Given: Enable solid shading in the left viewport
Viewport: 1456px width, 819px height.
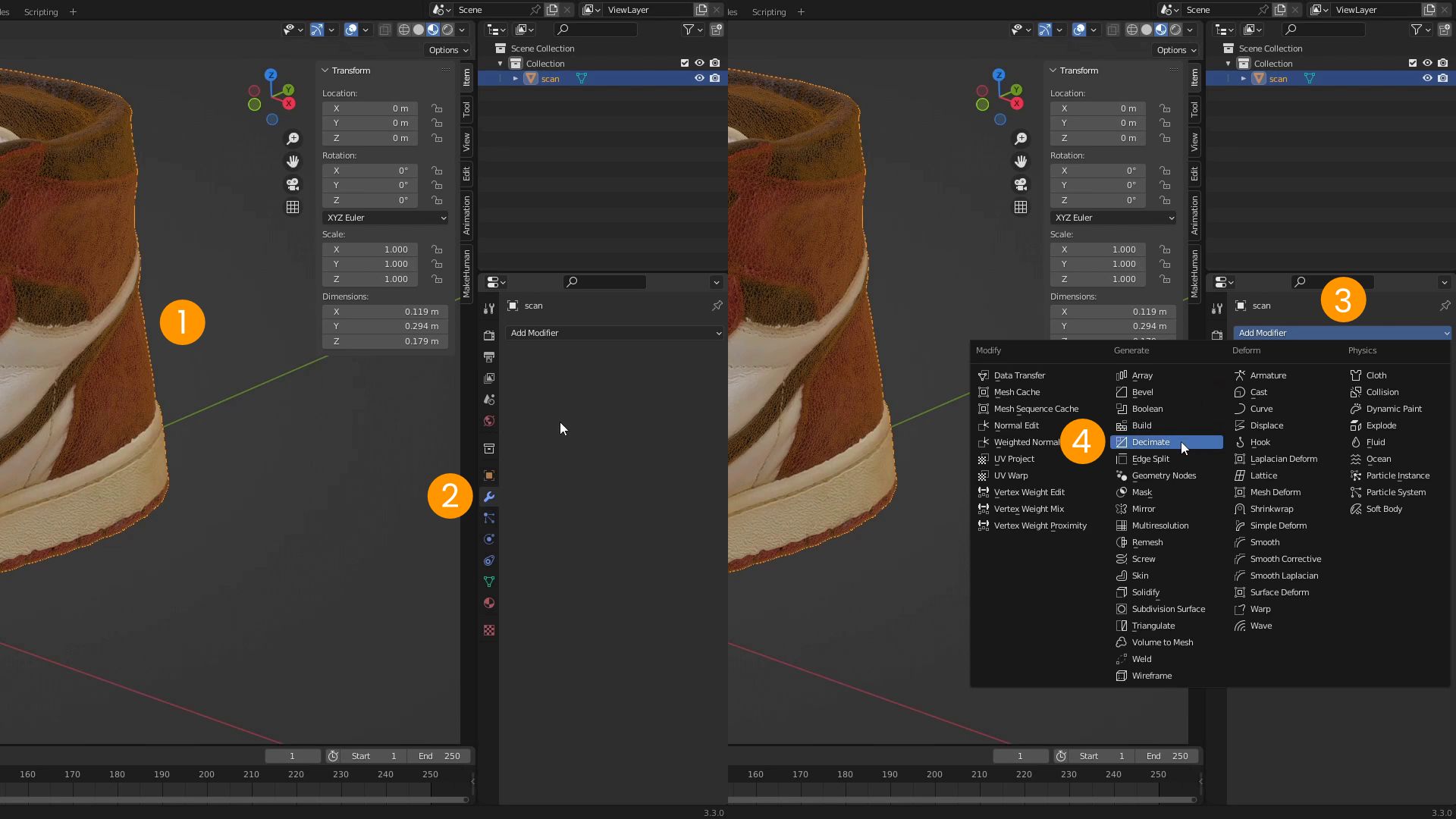Looking at the screenshot, I should click(419, 30).
